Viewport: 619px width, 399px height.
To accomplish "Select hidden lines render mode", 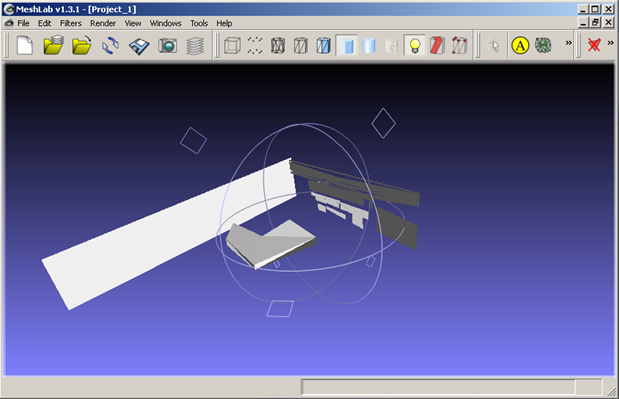I will tap(301, 45).
